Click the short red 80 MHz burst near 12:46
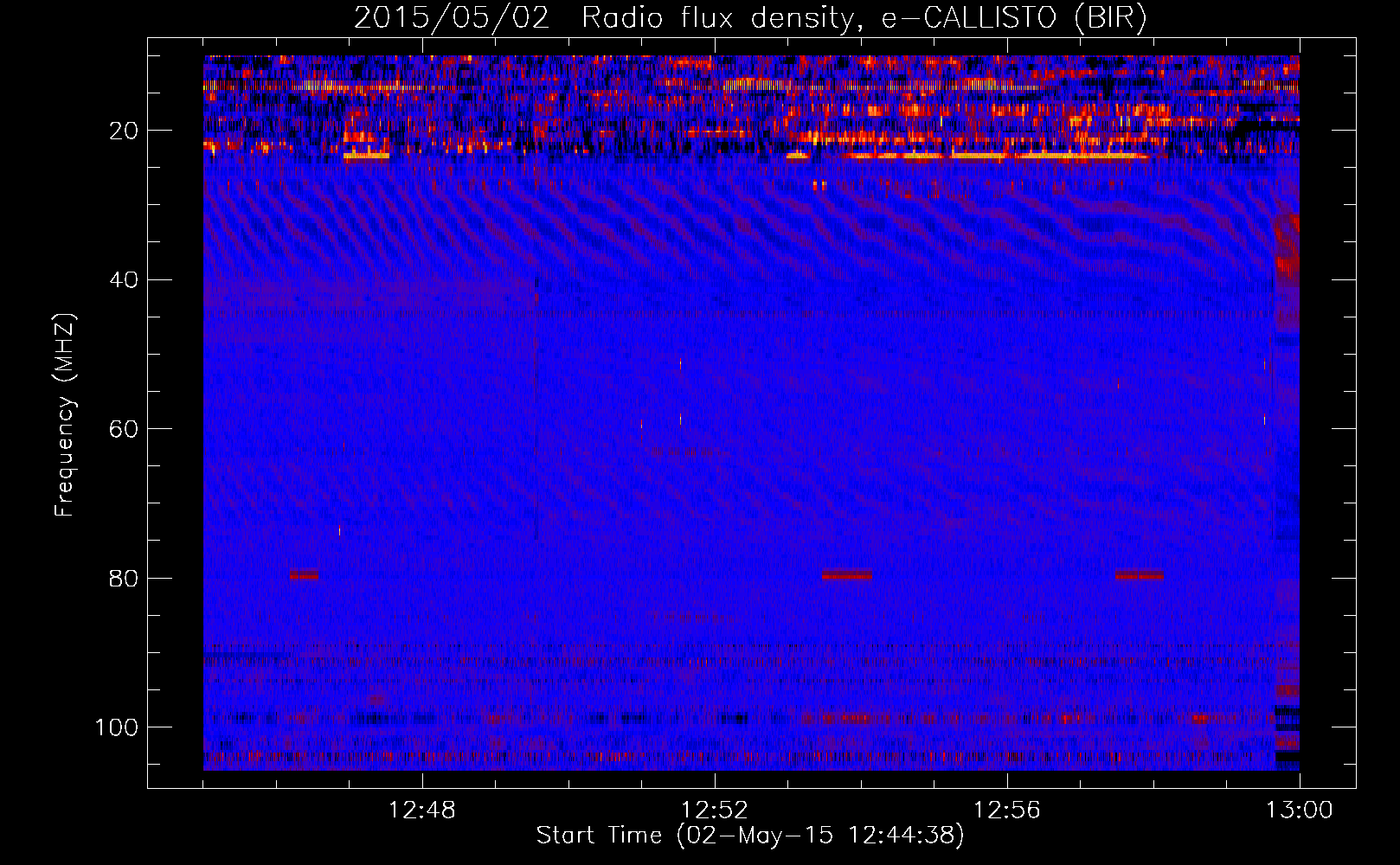This screenshot has height=865, width=1400. (x=304, y=574)
